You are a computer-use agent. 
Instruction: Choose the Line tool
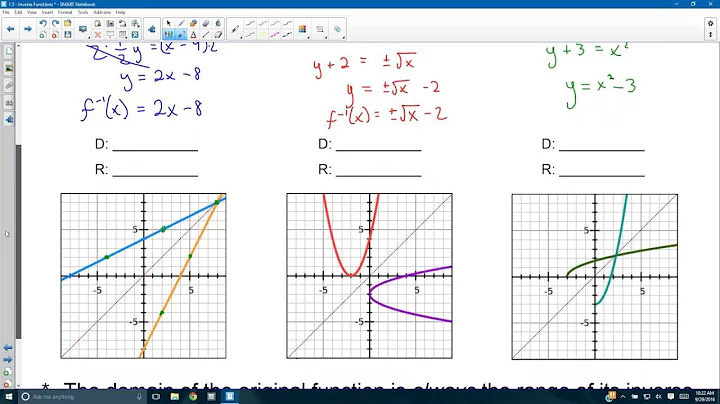[206, 34]
